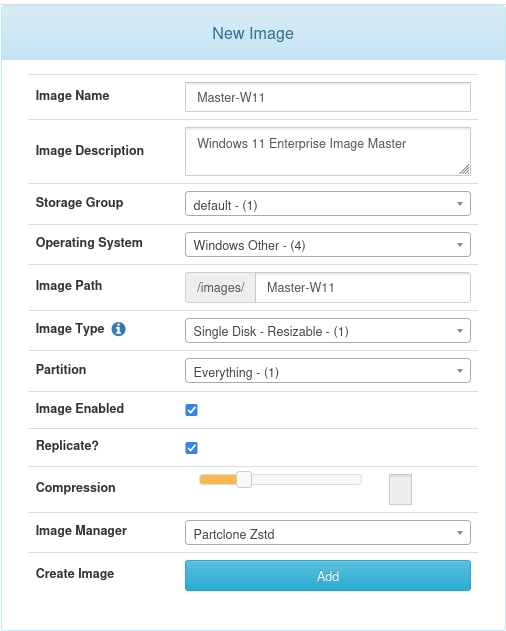Click the Image Path text field
This screenshot has height=631, width=506.
[x=363, y=287]
